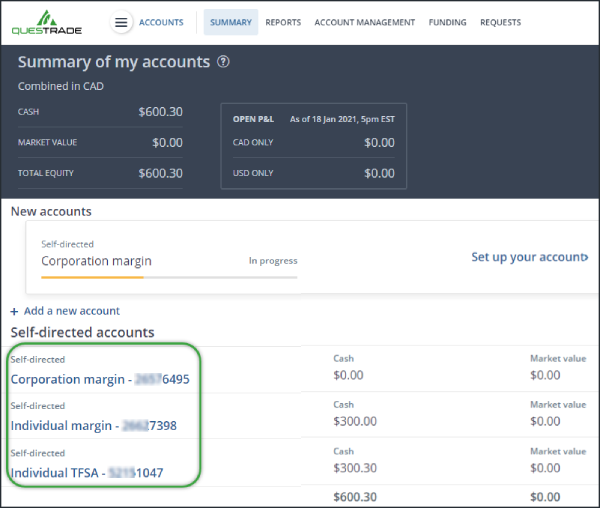Image resolution: width=600 pixels, height=508 pixels.
Task: Click the Self-directed accounts heading
Action: pyautogui.click(x=82, y=332)
